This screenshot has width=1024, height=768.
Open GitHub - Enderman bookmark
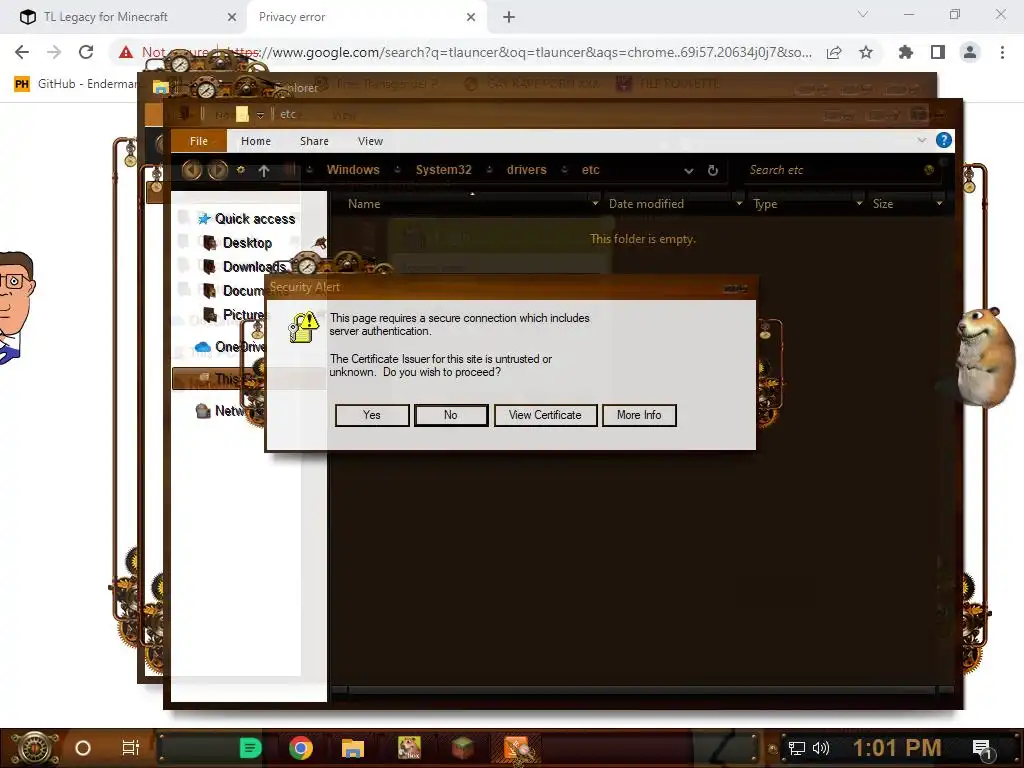point(76,84)
